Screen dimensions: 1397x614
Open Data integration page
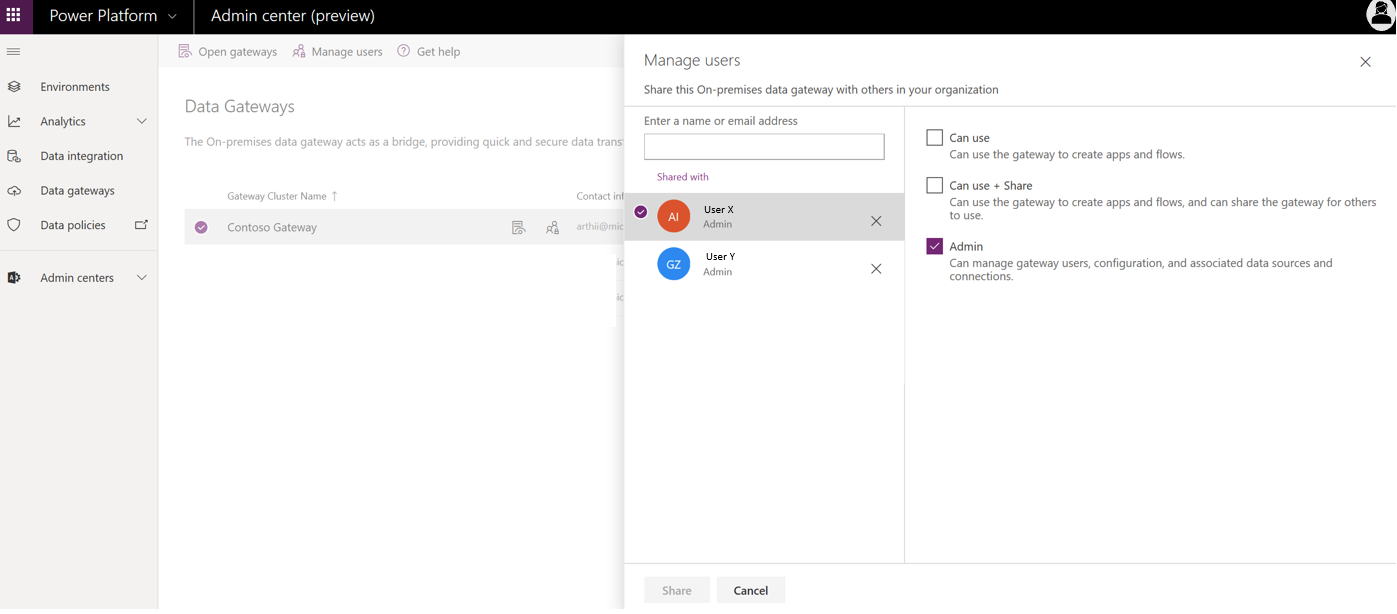pyautogui.click(x=81, y=156)
